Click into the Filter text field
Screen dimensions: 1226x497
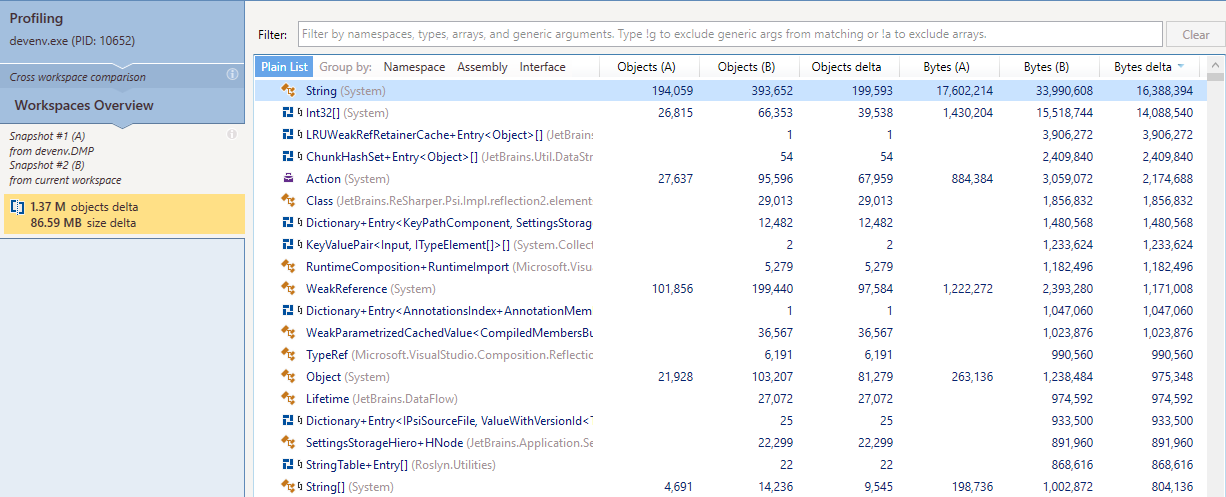coord(730,34)
